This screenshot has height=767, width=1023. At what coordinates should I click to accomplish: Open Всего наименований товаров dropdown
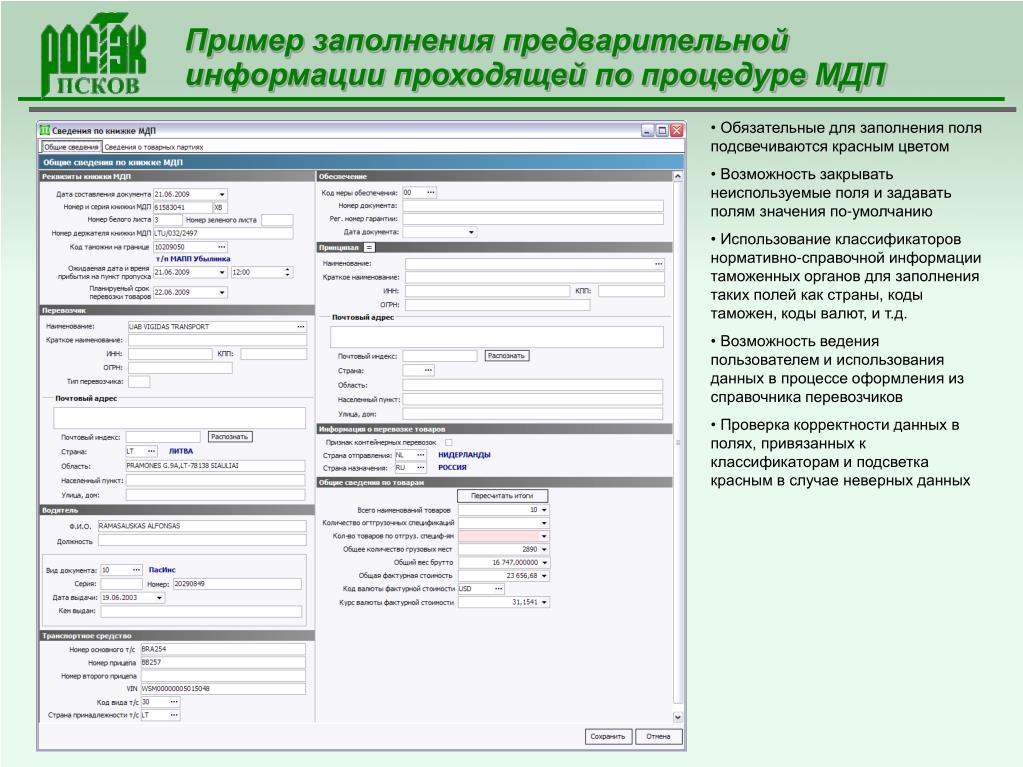[x=544, y=510]
